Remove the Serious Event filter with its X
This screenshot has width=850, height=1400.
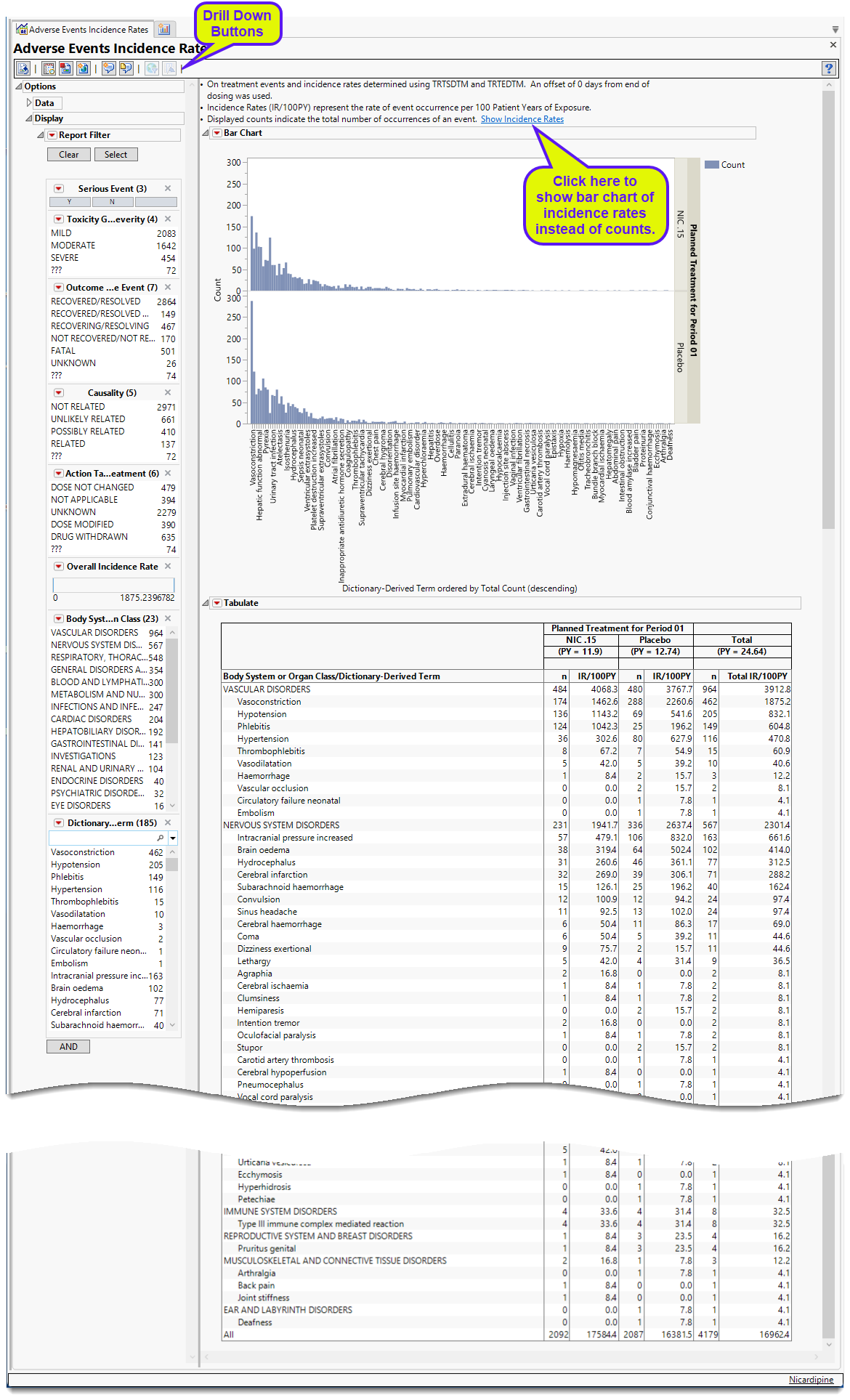[168, 188]
